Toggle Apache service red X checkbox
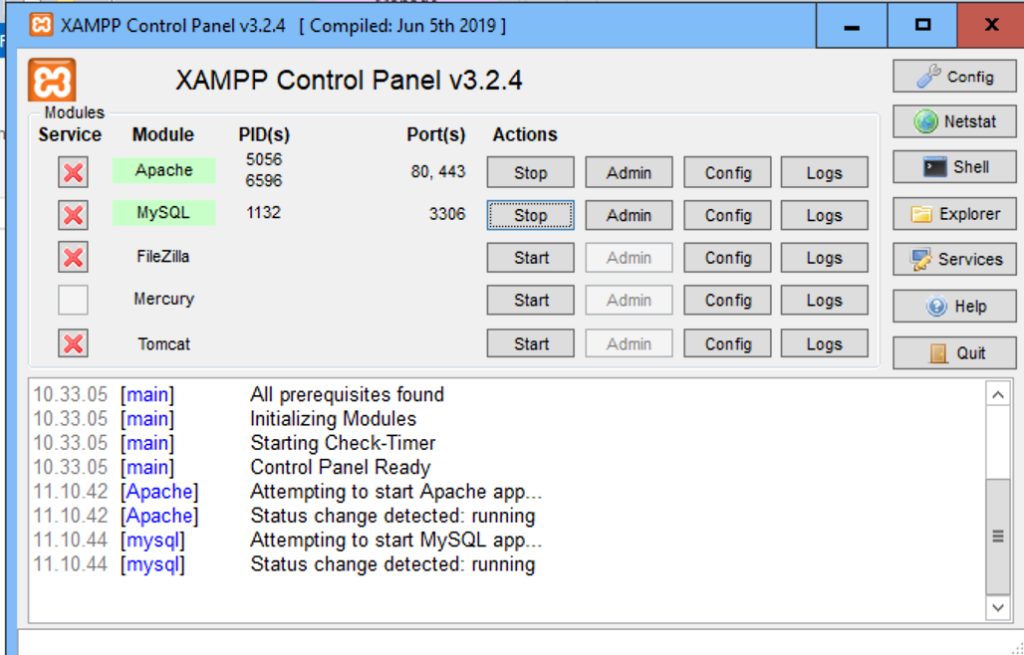This screenshot has height=655, width=1024. click(x=73, y=172)
